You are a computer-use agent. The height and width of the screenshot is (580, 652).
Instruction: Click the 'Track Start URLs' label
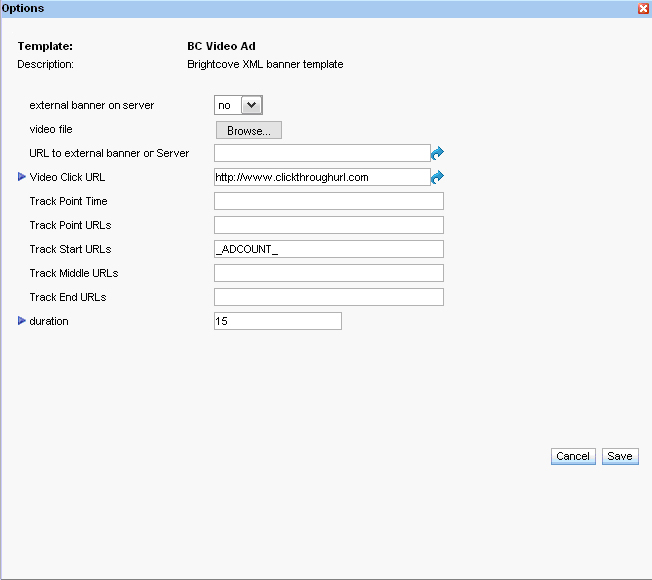70,249
